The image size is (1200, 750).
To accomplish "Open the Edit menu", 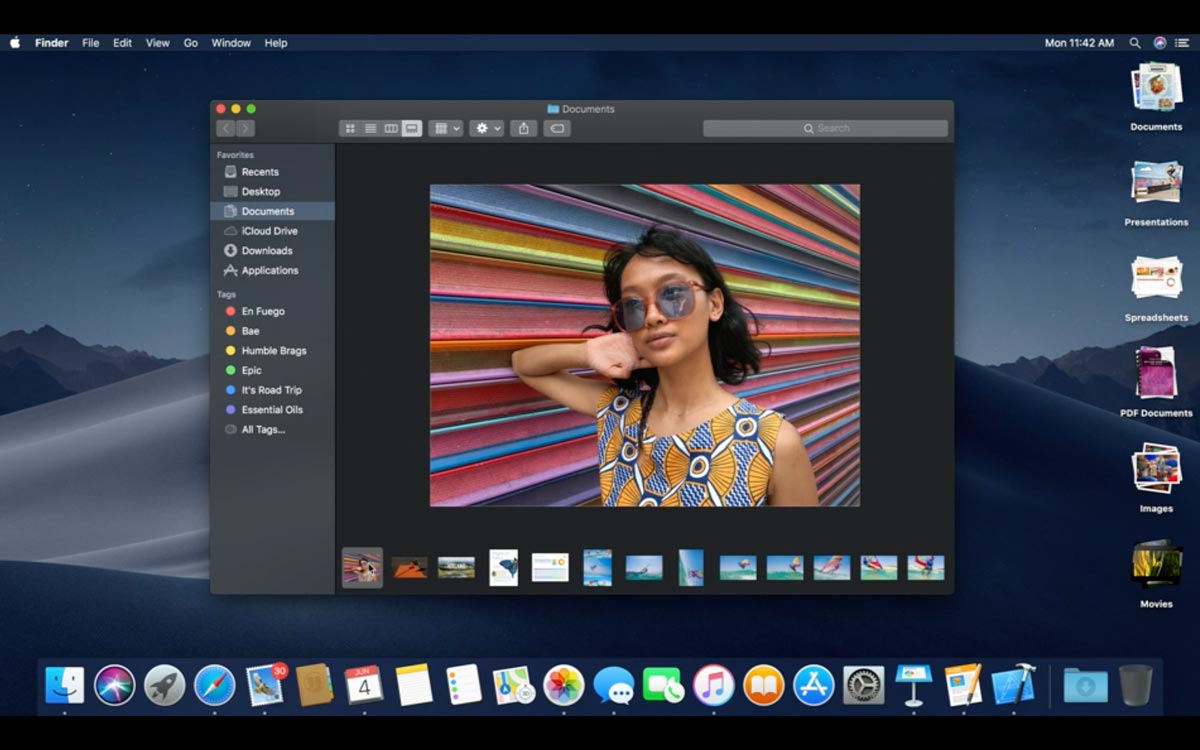I will [x=122, y=43].
